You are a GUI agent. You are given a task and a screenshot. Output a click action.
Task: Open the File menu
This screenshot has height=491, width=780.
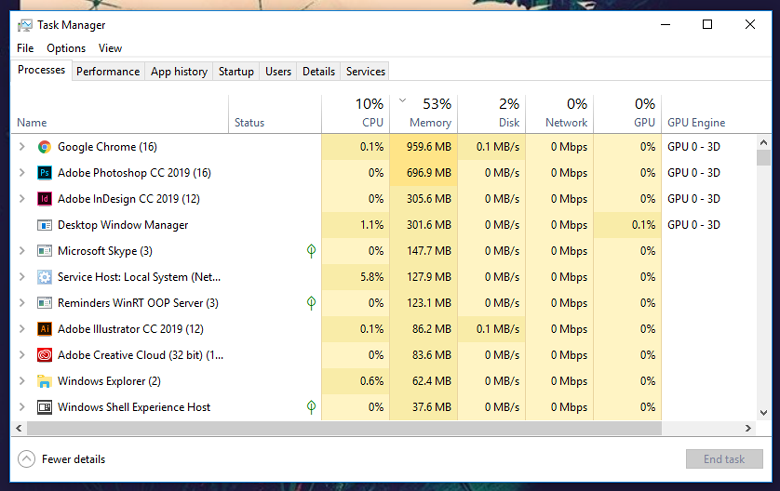25,48
